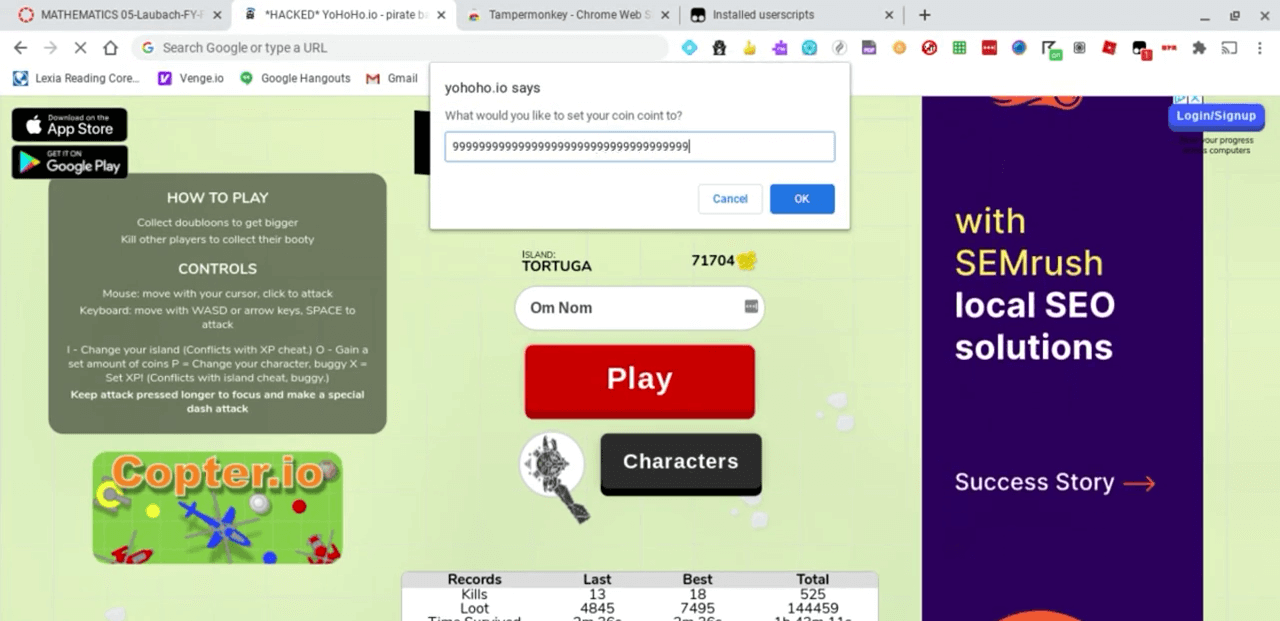Click the flag extension icon marked on

pos(1050,49)
